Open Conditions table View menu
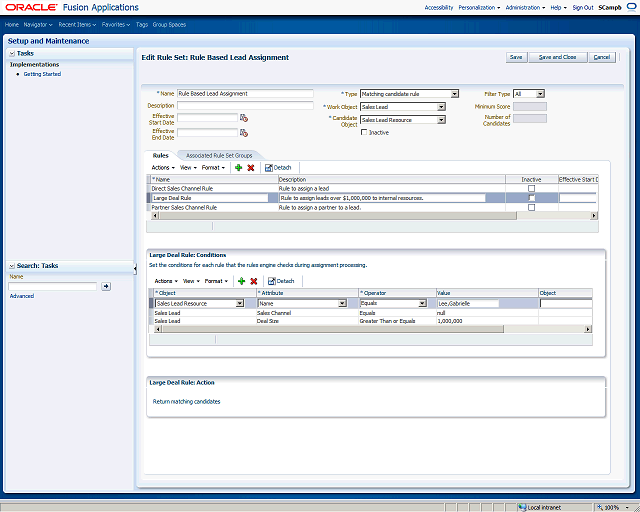Viewport: 640px width, 512px height. (191, 281)
